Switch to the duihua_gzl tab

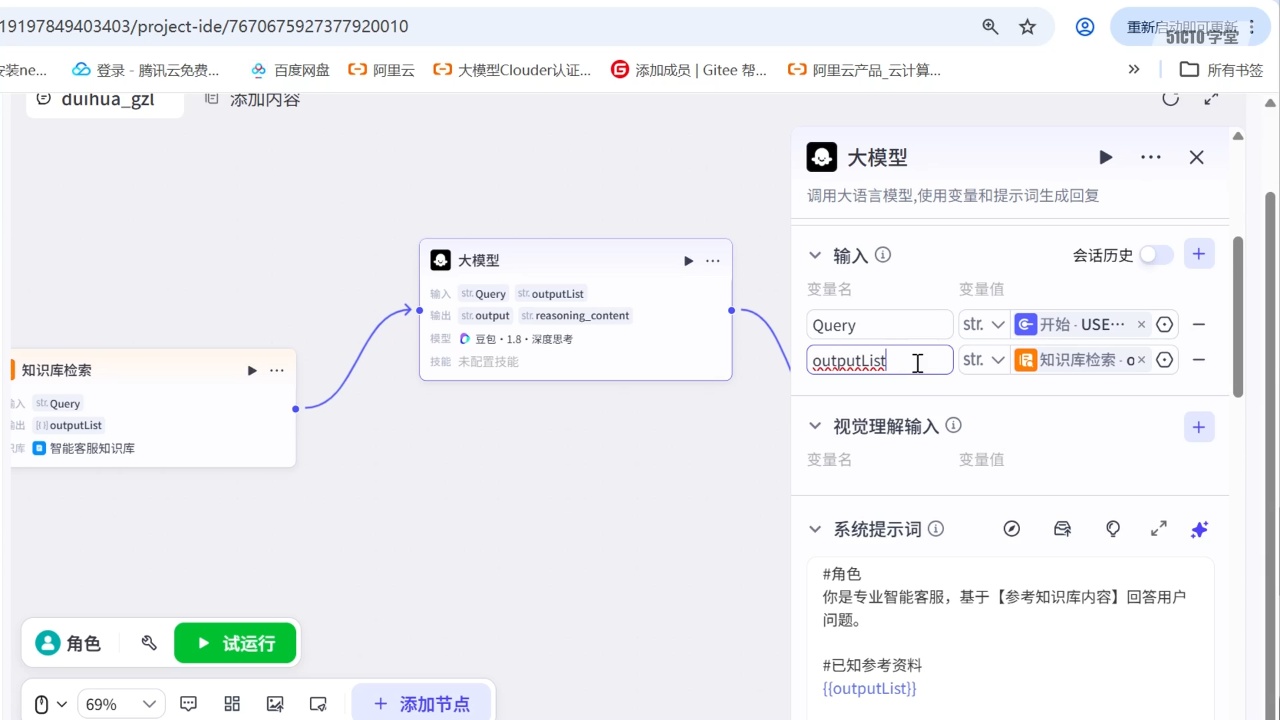tap(105, 100)
